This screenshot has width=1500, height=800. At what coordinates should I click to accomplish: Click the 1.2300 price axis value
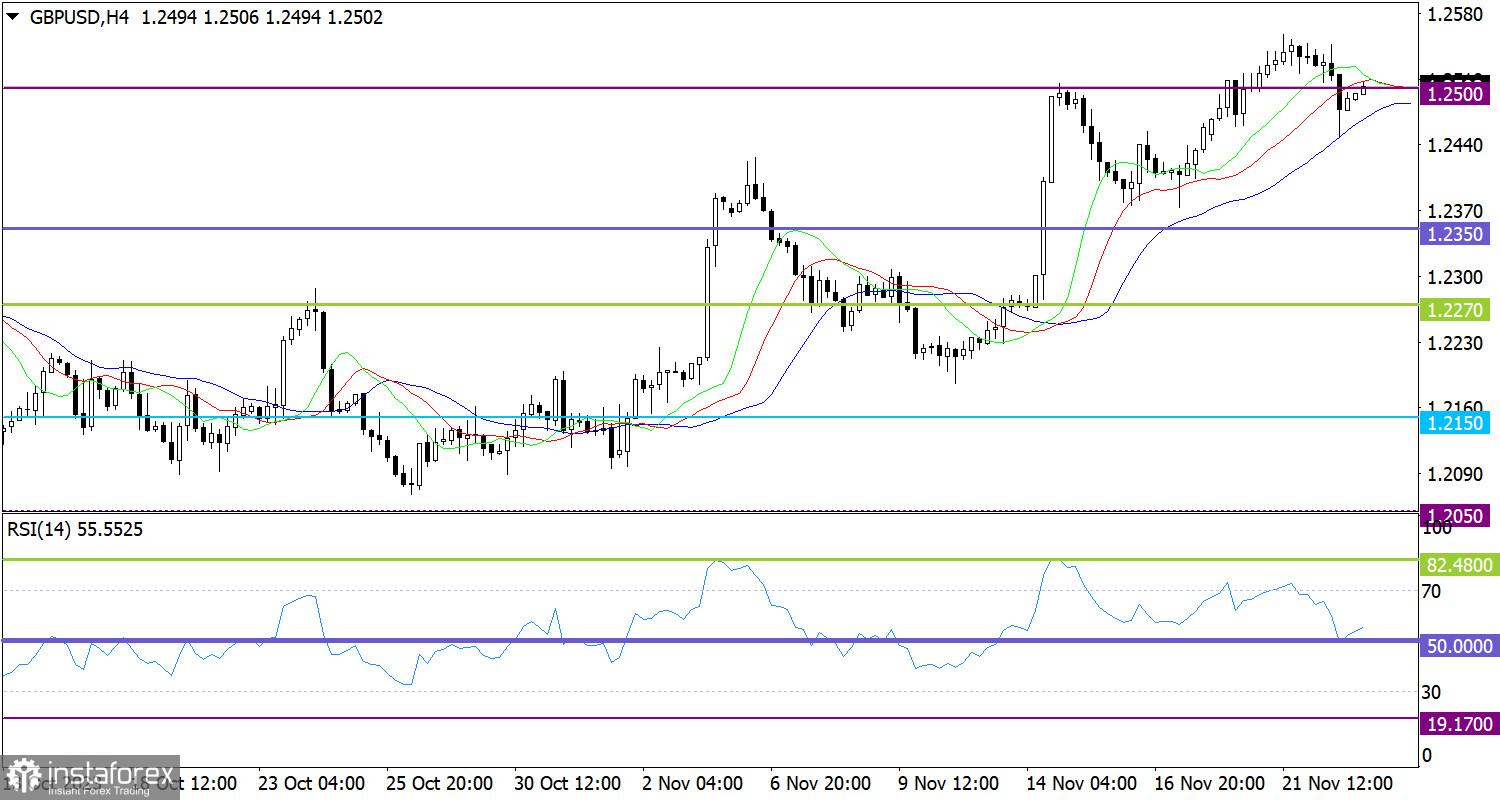[x=1454, y=277]
